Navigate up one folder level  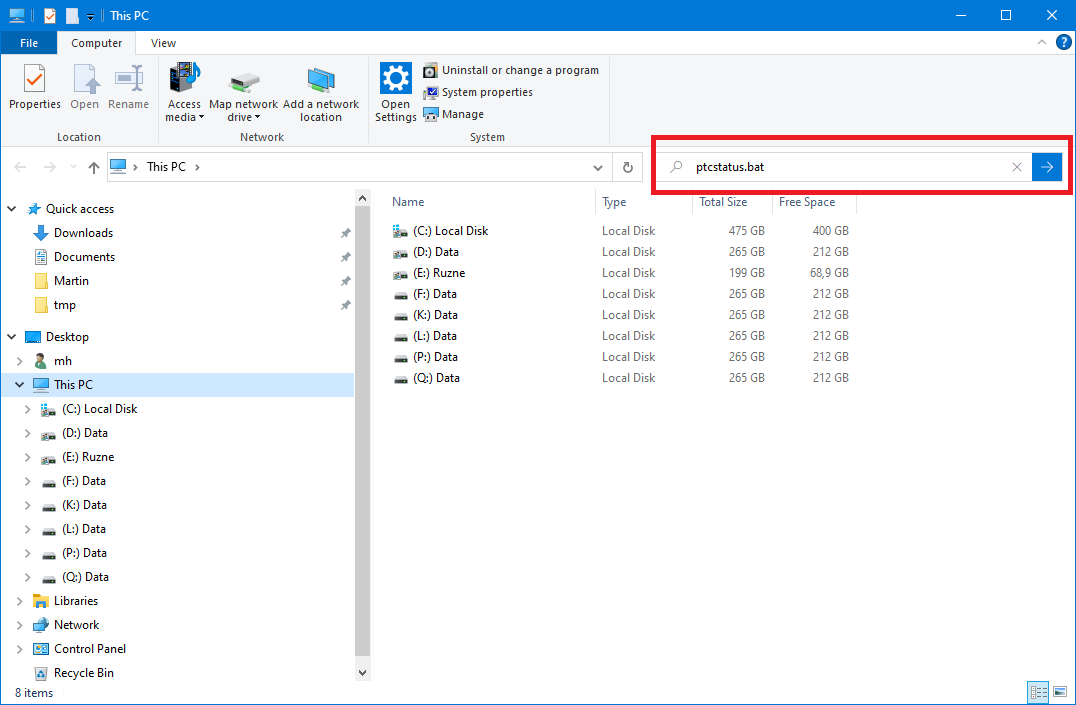point(93,167)
